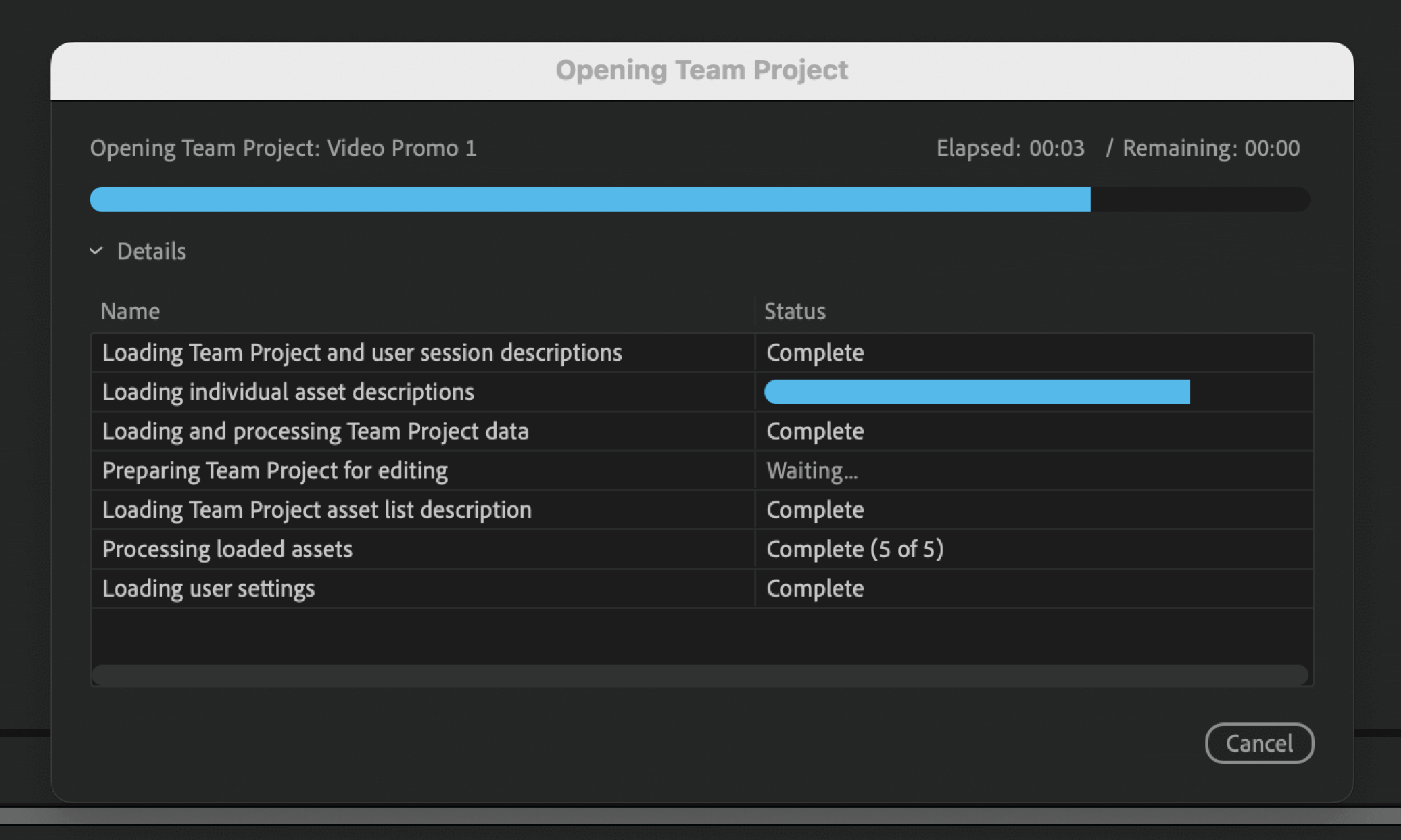Select the Loading user settings row
This screenshot has width=1401, height=840.
point(208,588)
